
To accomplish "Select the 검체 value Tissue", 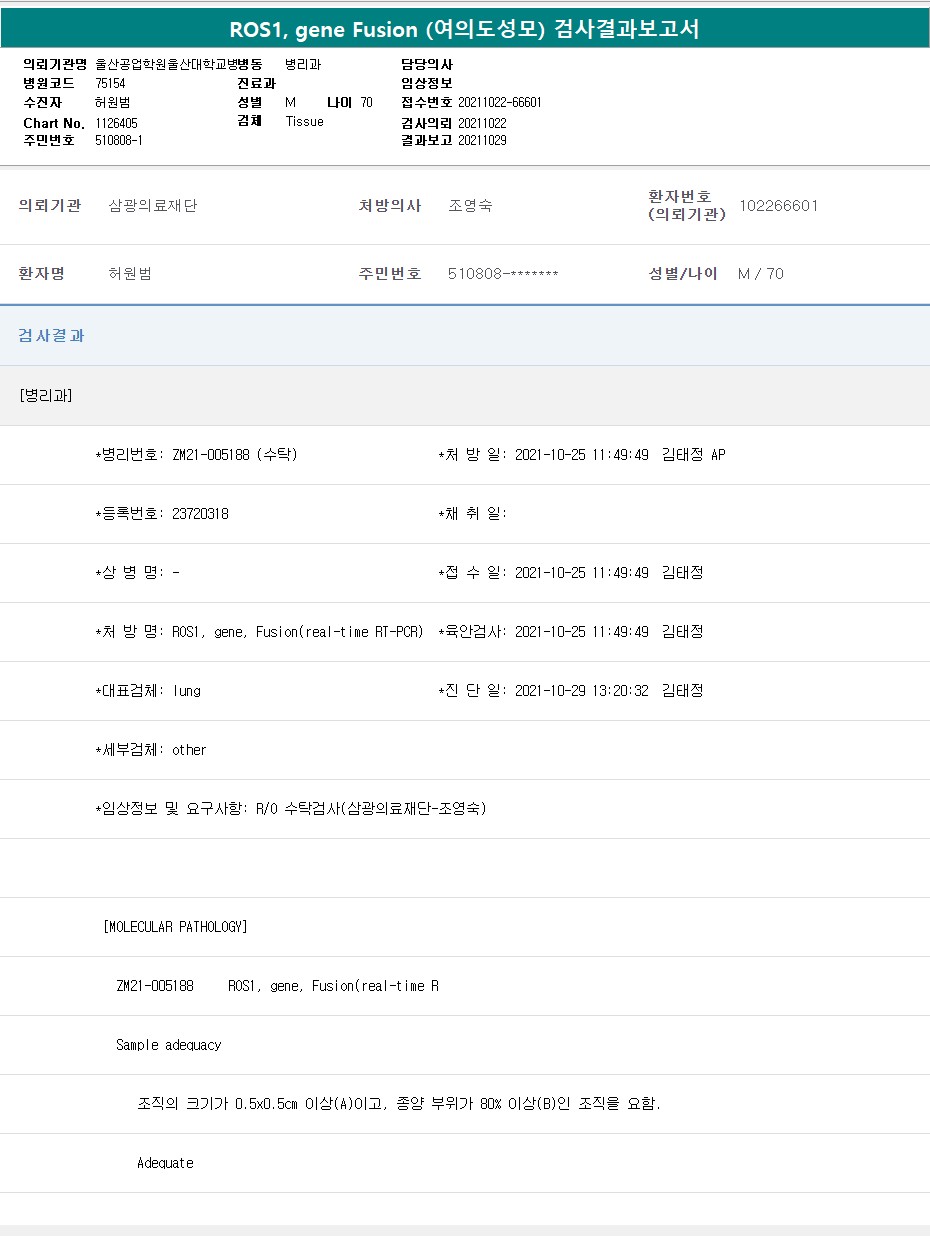I will point(304,122).
